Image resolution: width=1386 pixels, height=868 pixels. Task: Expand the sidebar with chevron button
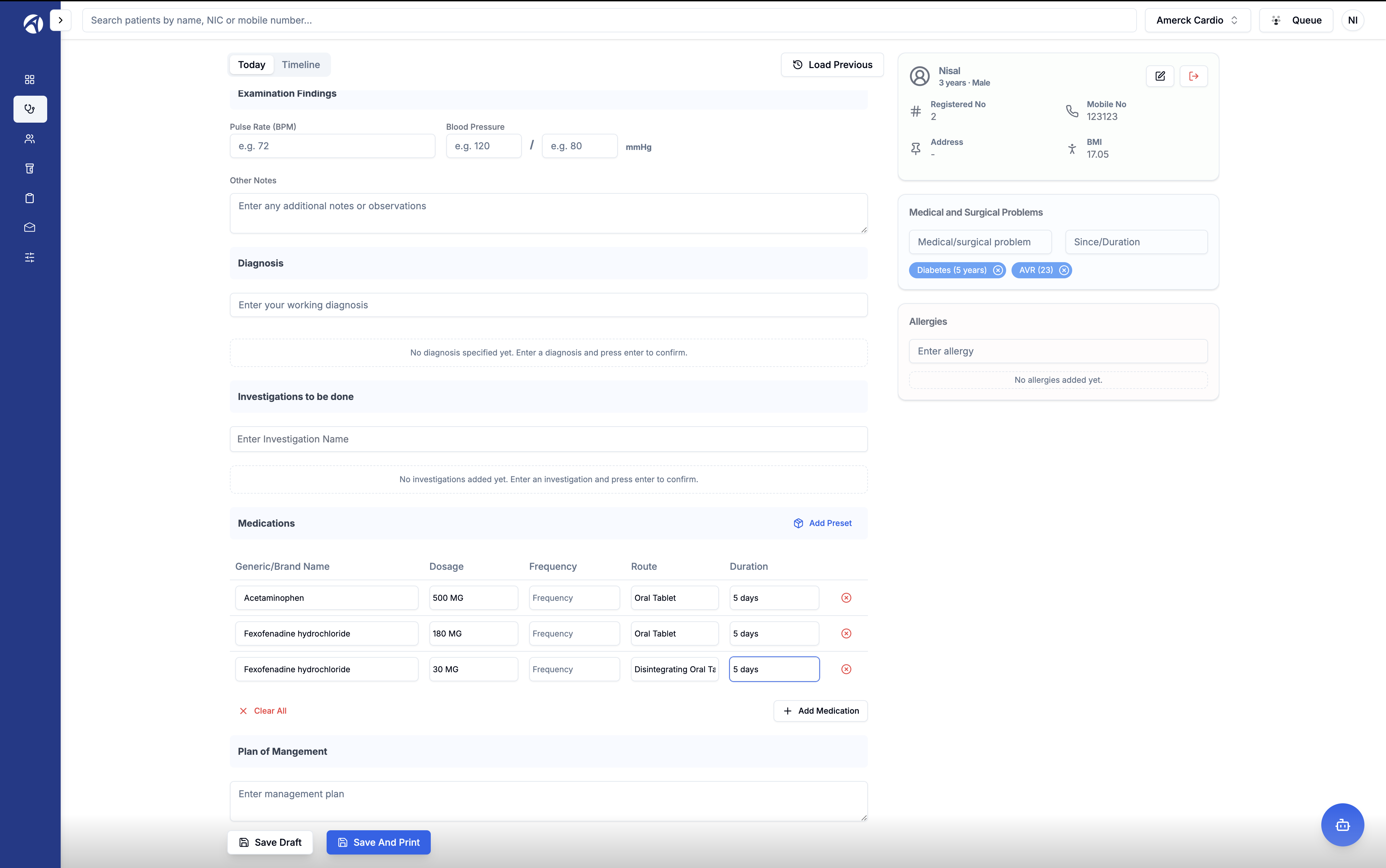[x=60, y=20]
